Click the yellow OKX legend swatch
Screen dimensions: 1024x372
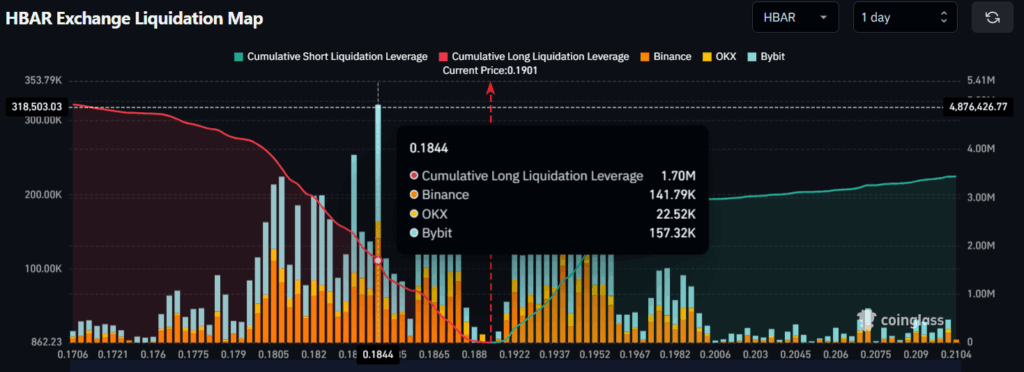(707, 56)
